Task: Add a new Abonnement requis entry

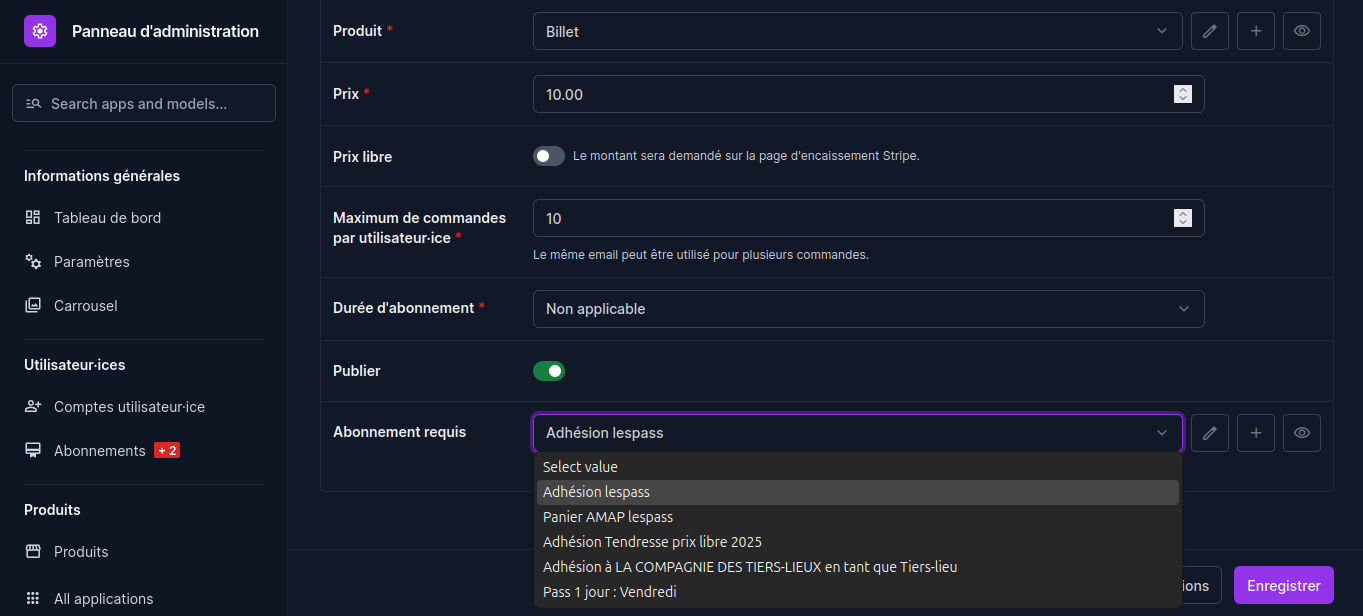Action: click(1255, 433)
